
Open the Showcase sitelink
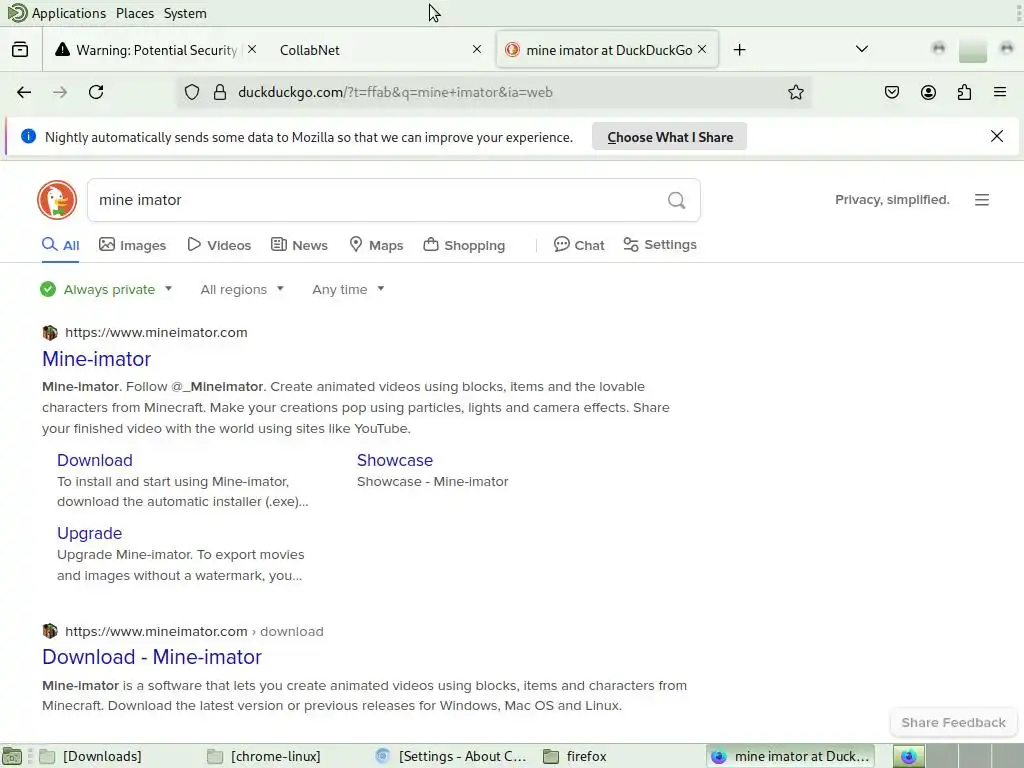394,460
